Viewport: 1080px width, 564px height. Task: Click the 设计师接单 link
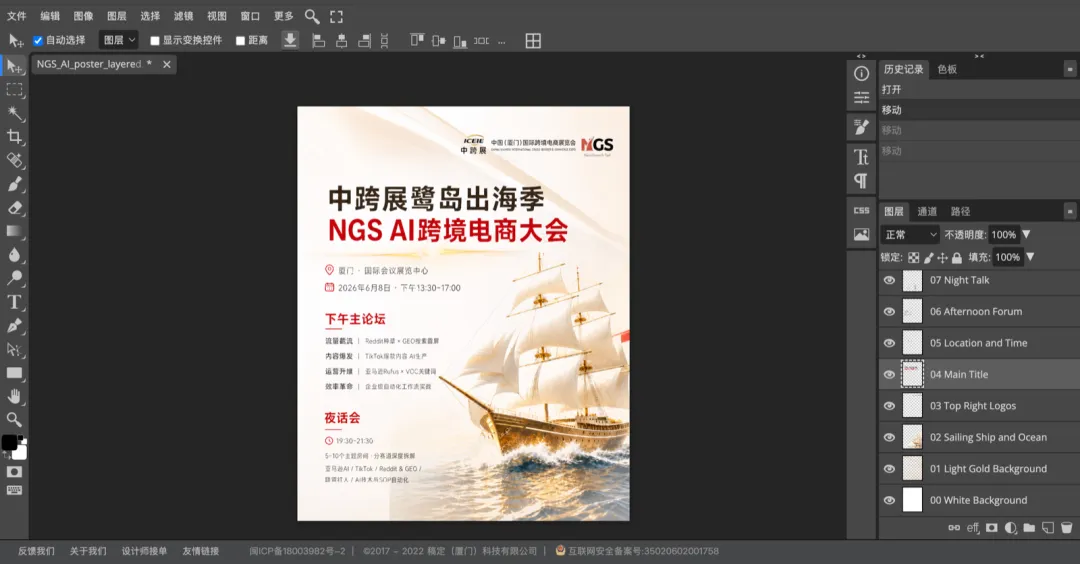pos(144,551)
